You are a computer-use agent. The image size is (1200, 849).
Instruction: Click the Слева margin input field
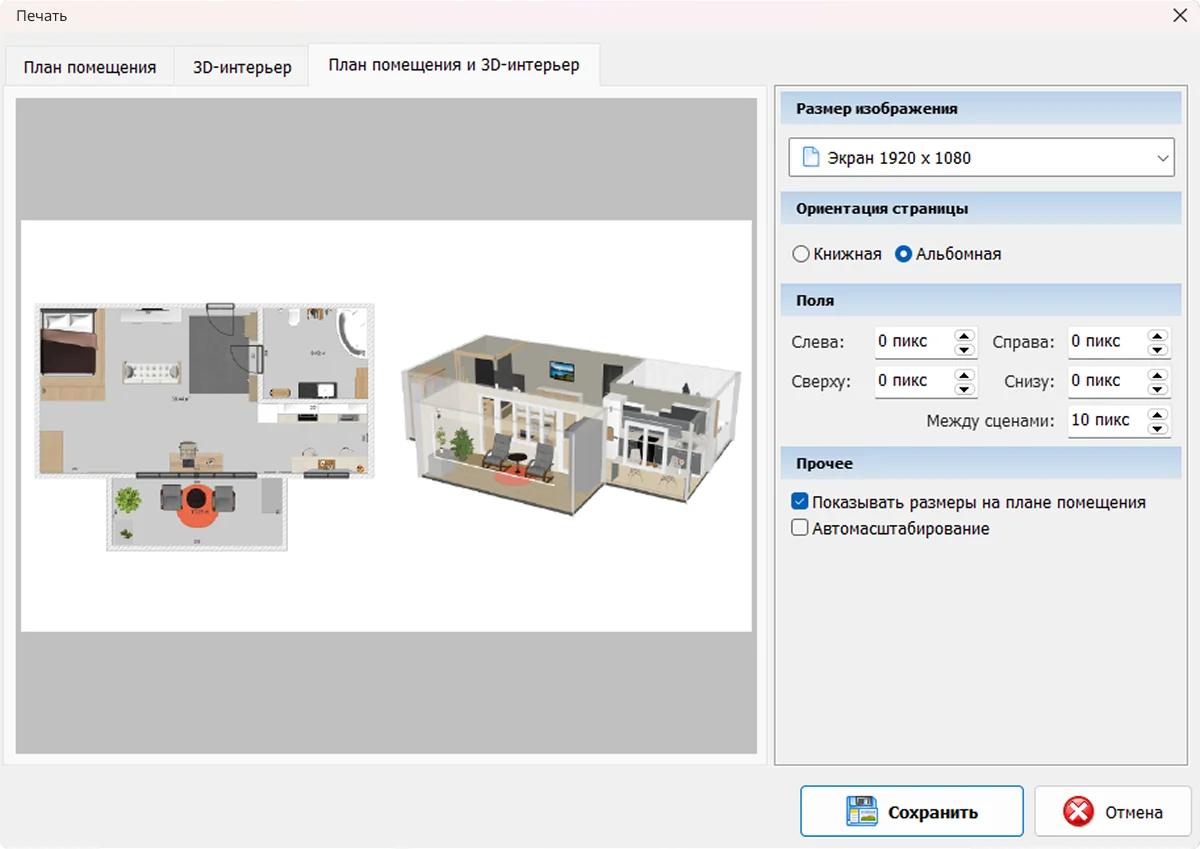(913, 342)
